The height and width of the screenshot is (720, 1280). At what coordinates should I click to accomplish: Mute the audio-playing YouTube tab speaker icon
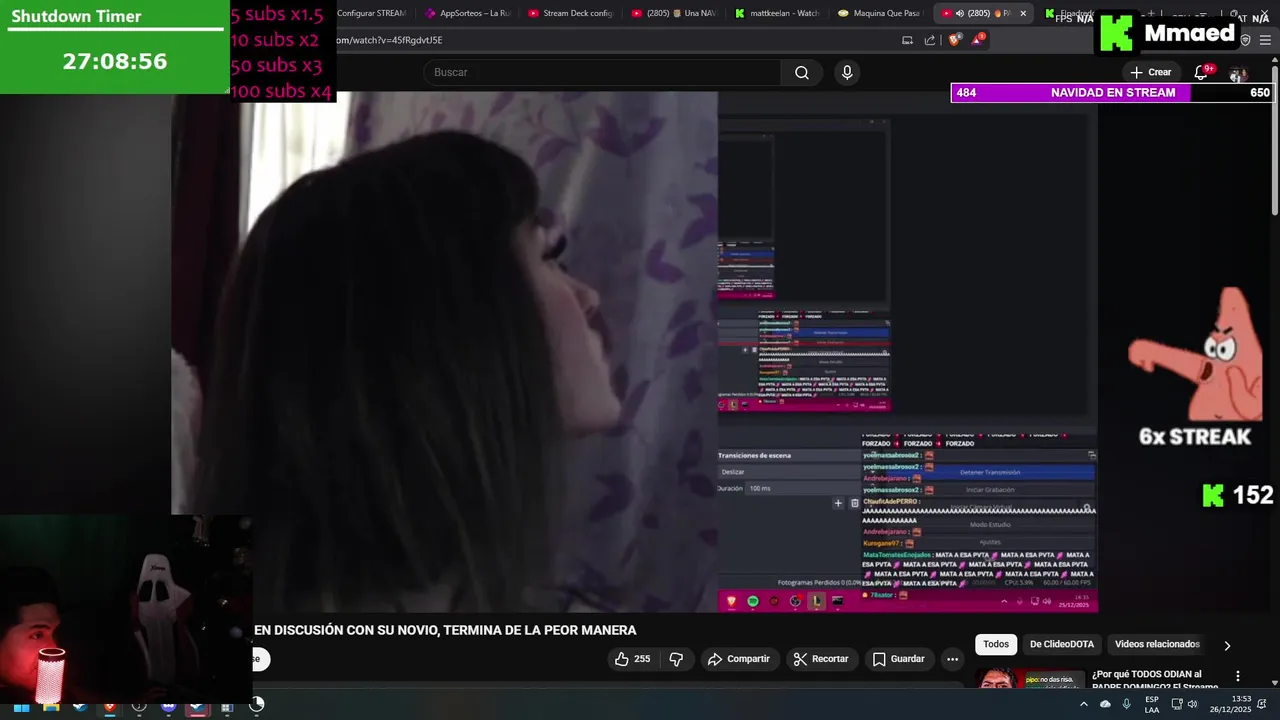tap(959, 13)
